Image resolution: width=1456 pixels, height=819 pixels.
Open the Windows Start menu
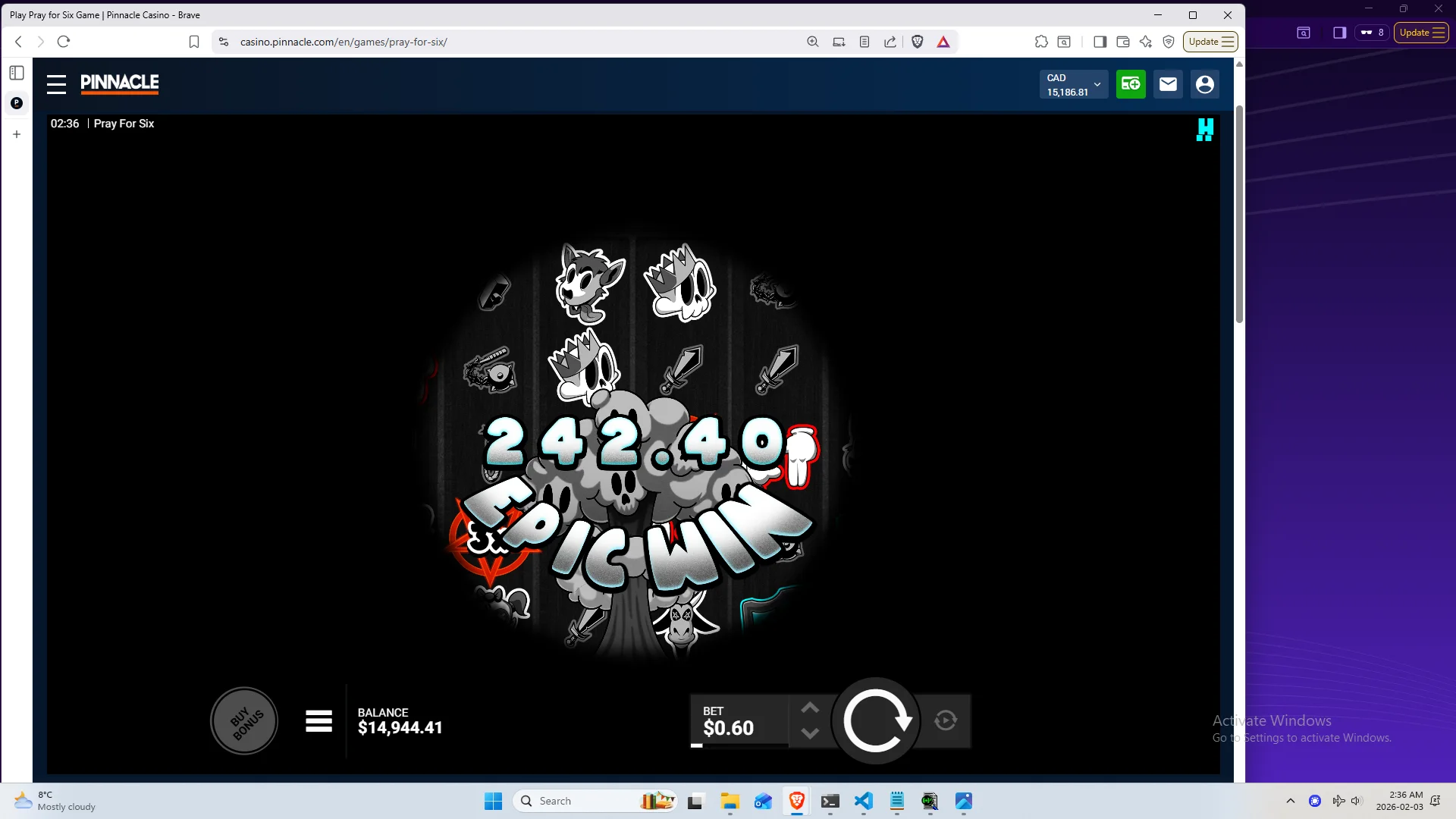493,801
